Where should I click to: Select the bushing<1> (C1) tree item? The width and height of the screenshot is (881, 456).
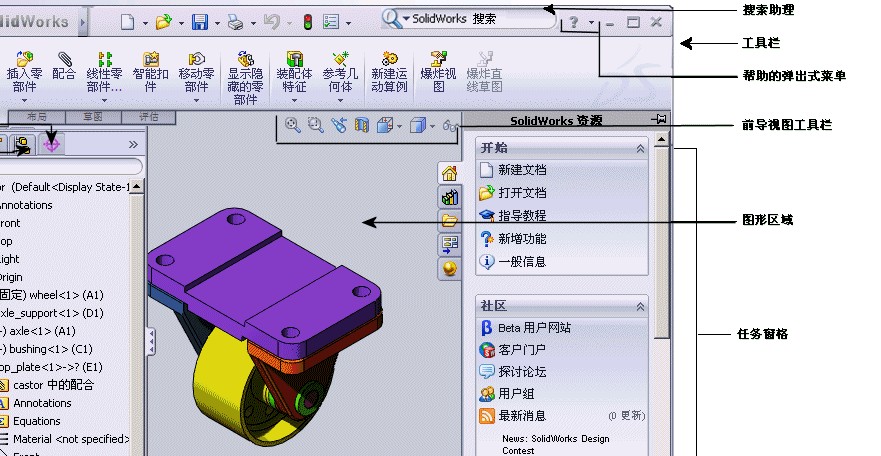click(x=46, y=349)
